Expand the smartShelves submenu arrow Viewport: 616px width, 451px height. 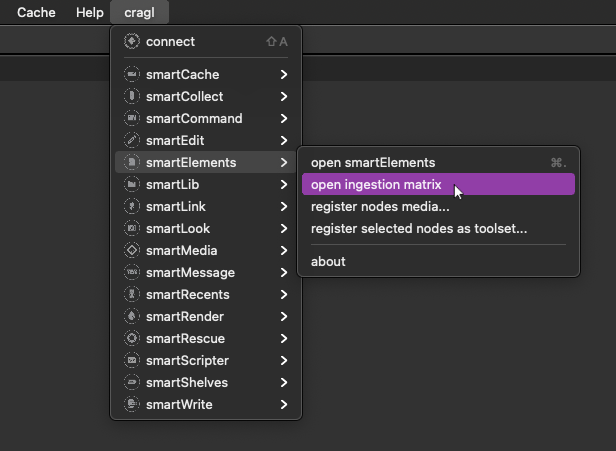click(284, 383)
